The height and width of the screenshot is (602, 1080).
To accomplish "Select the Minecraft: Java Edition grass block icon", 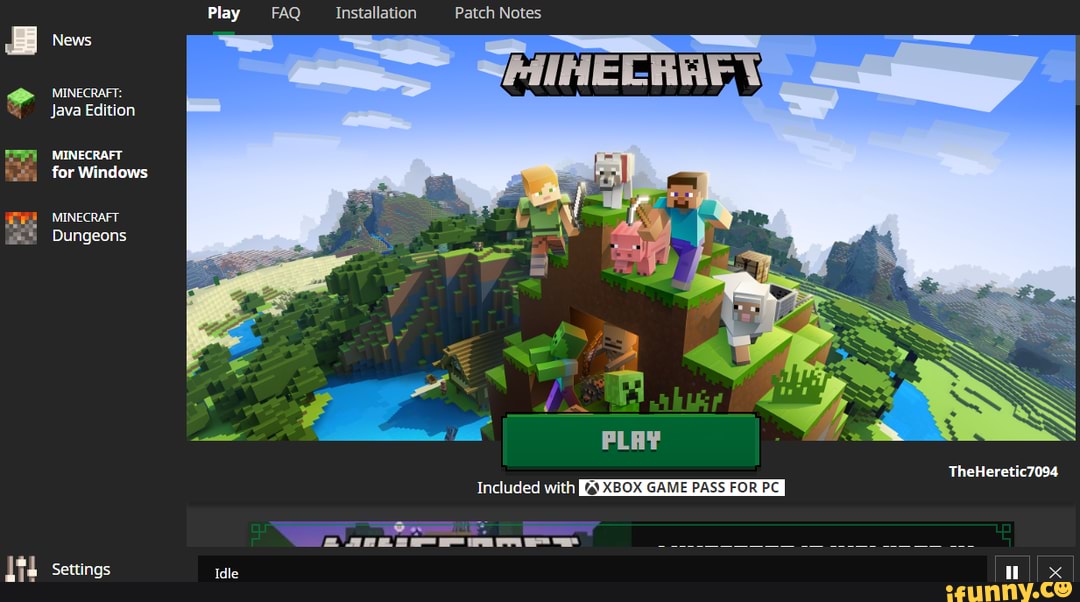I will point(21,101).
